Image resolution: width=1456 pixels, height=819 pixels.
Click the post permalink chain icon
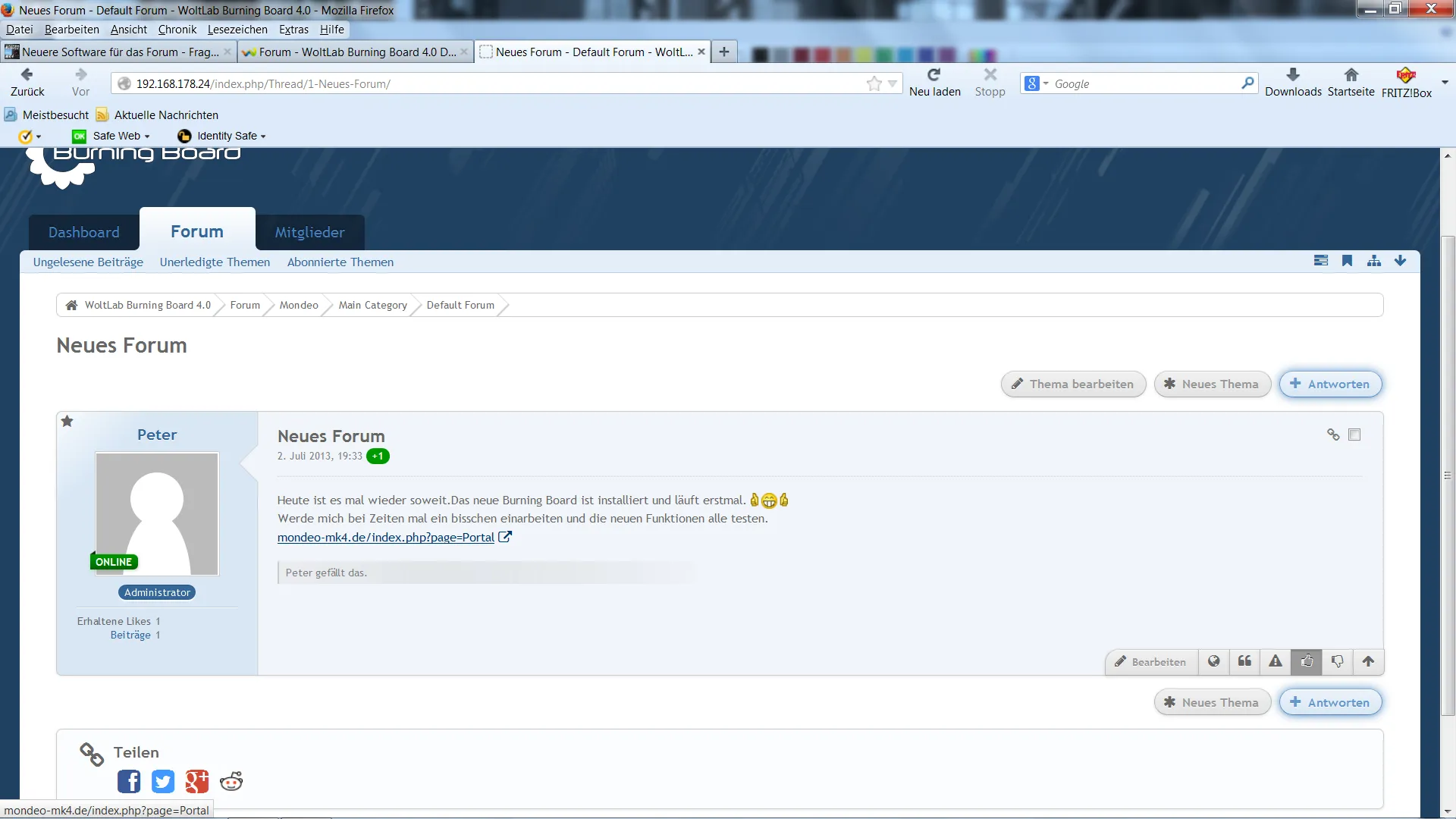[x=1332, y=435]
